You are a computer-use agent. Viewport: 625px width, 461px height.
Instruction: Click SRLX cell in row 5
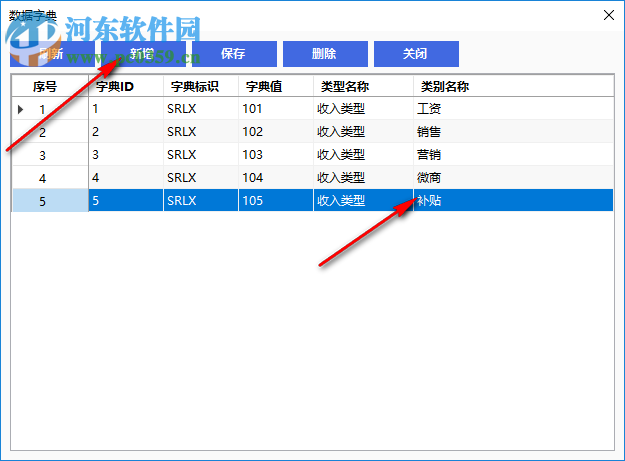pos(201,200)
